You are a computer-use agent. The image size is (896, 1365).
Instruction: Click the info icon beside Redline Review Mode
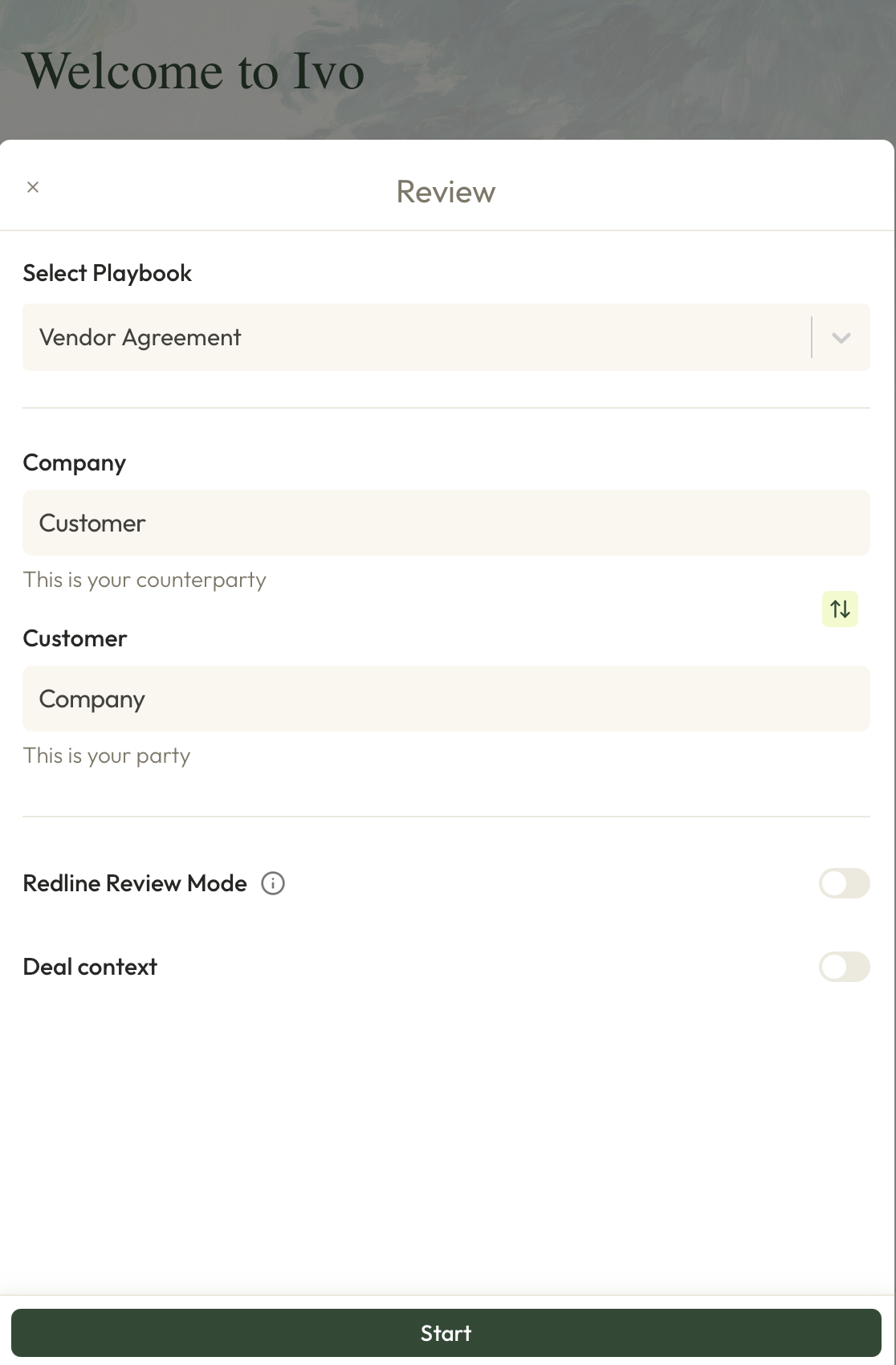(x=273, y=883)
